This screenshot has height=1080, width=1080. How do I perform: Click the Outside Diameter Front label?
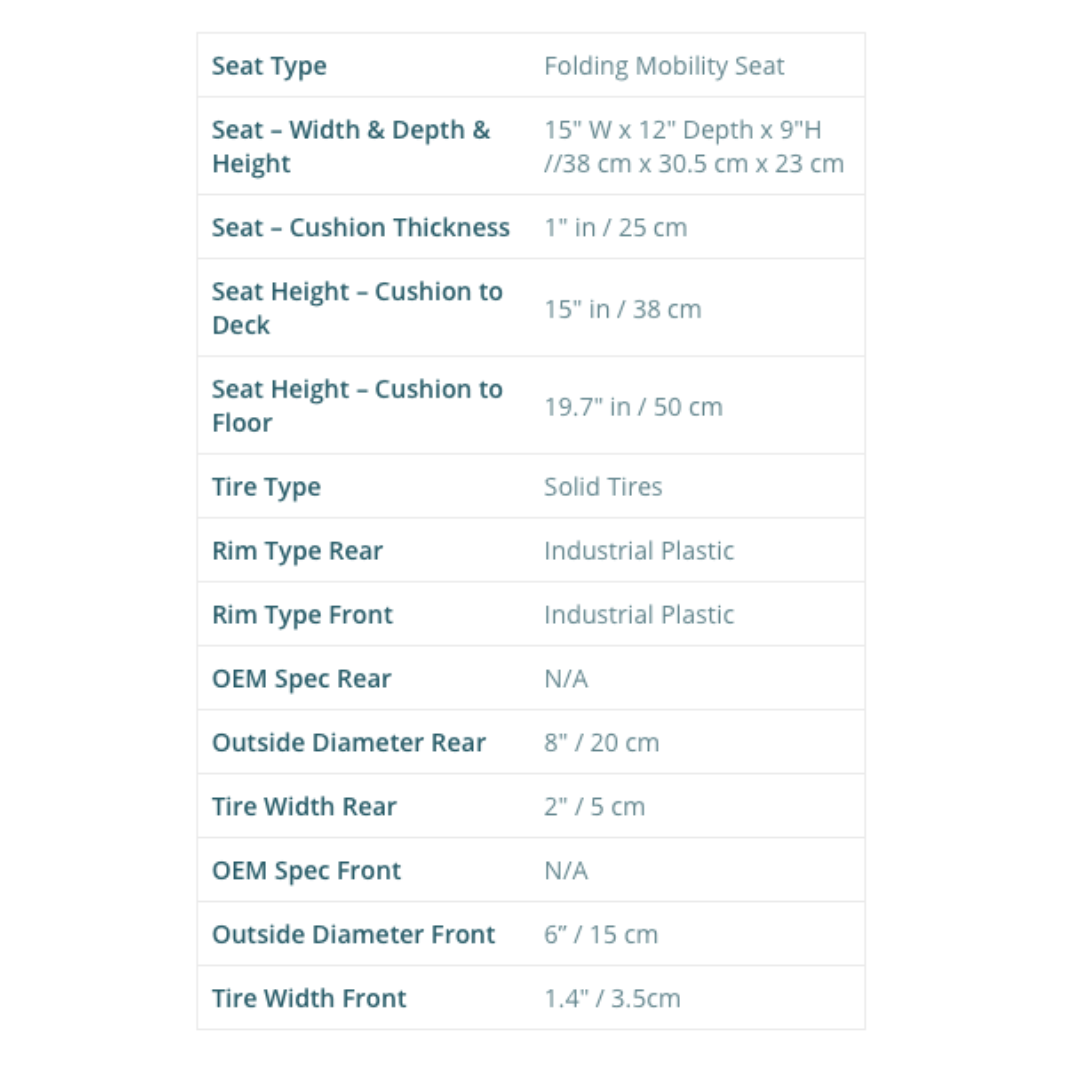pos(353,935)
